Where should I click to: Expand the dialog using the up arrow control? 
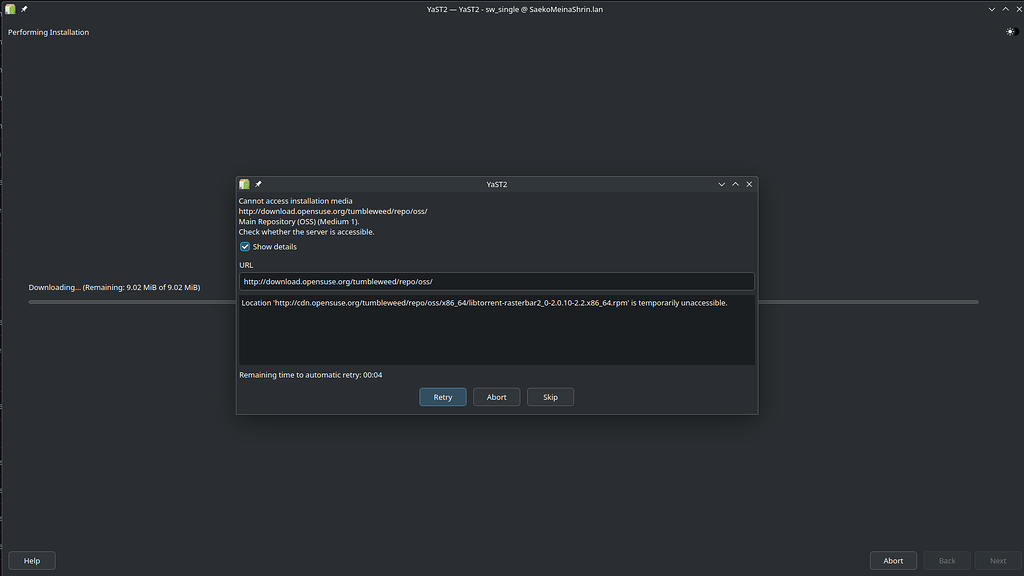click(x=735, y=184)
